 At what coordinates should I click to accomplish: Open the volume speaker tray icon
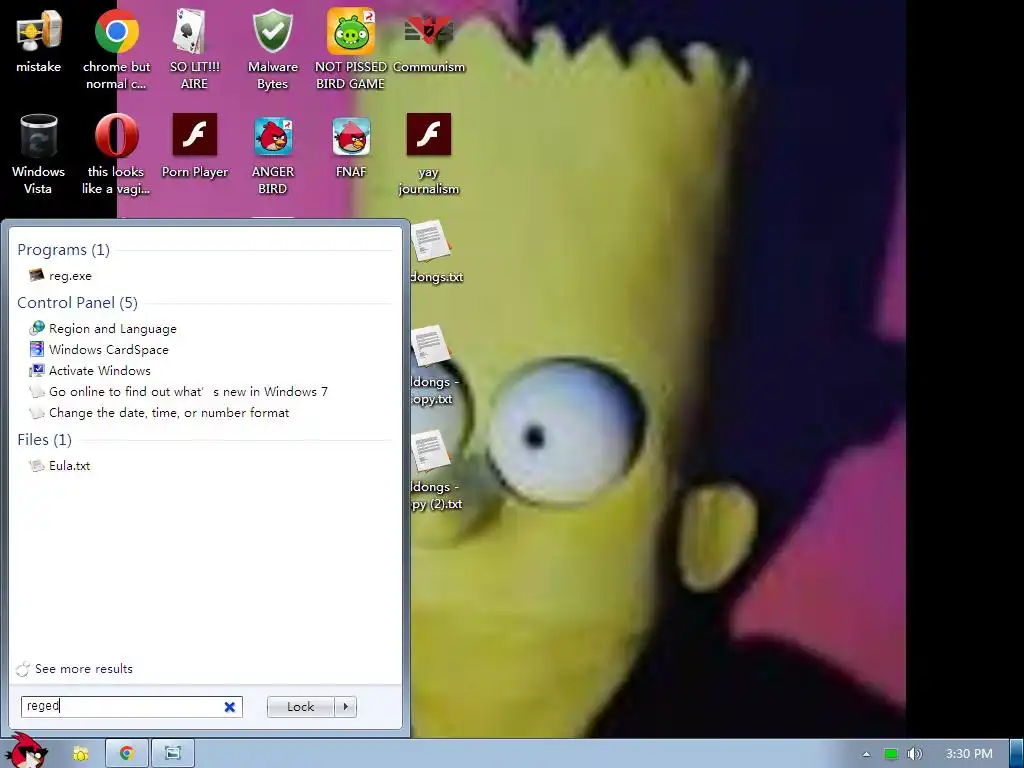(x=915, y=754)
